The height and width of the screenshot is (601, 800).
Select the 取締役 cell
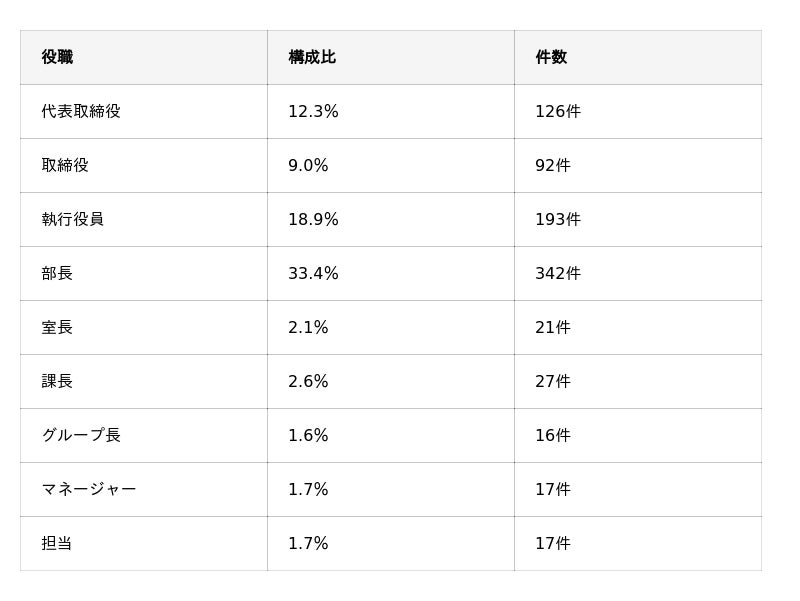point(144,165)
